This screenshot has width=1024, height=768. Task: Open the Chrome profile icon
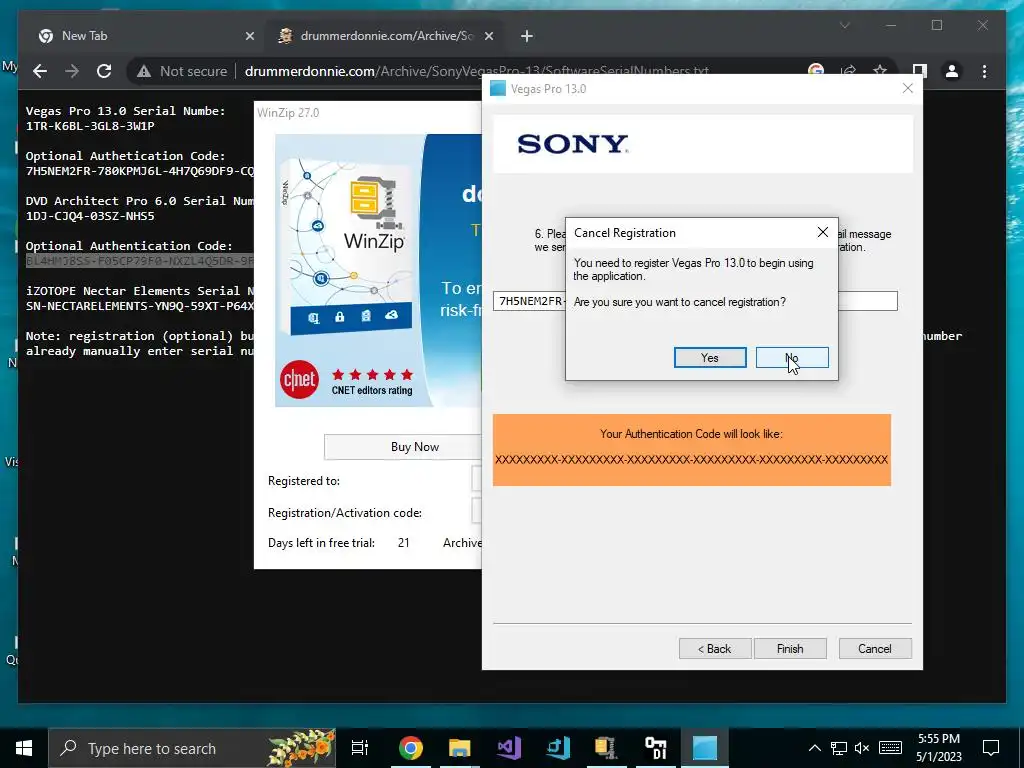click(x=952, y=71)
